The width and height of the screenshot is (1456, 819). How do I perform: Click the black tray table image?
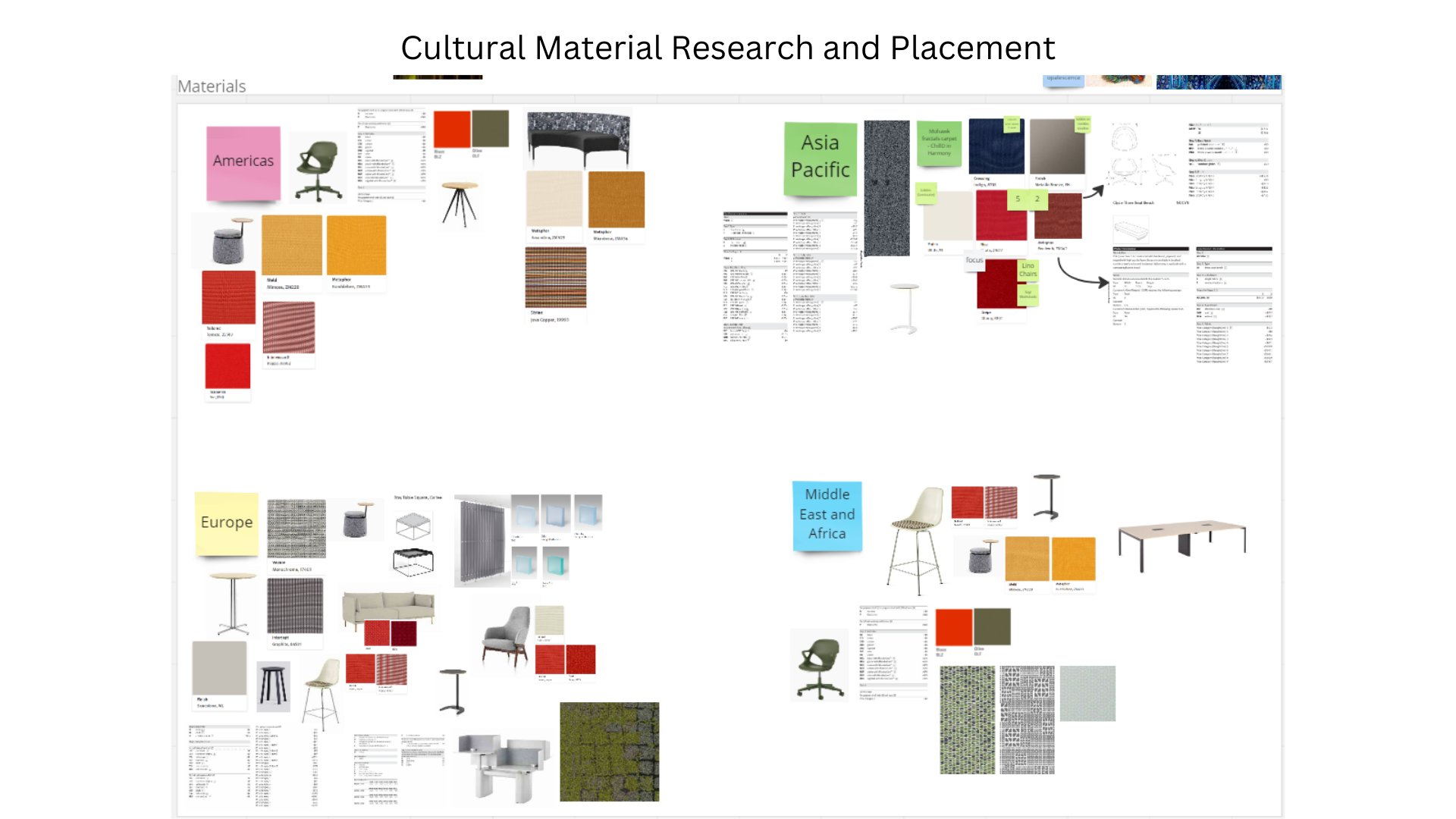[x=413, y=562]
